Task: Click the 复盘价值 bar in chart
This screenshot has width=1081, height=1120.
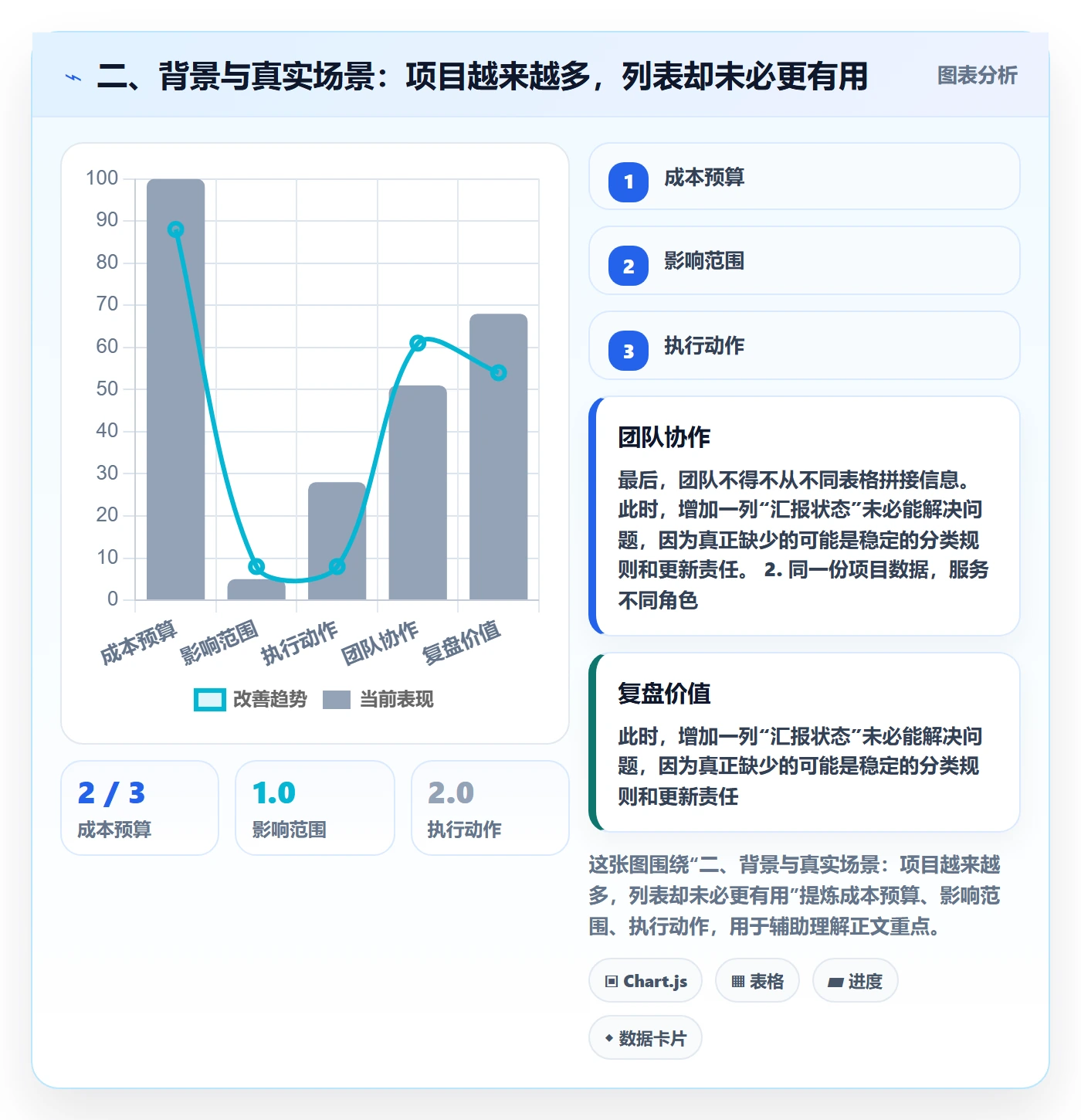Action: [x=499, y=456]
